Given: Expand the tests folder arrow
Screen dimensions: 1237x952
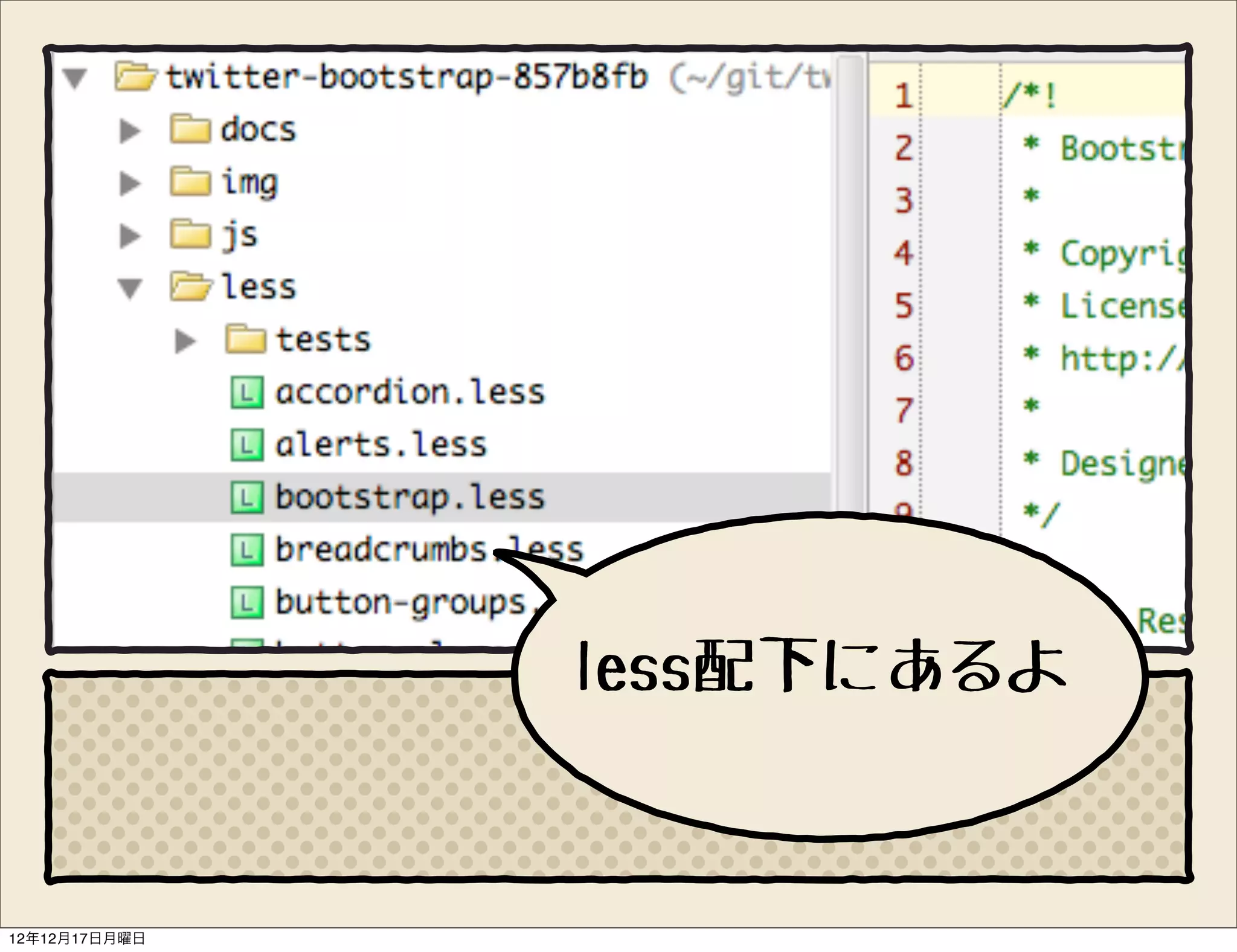Looking at the screenshot, I should point(185,341).
